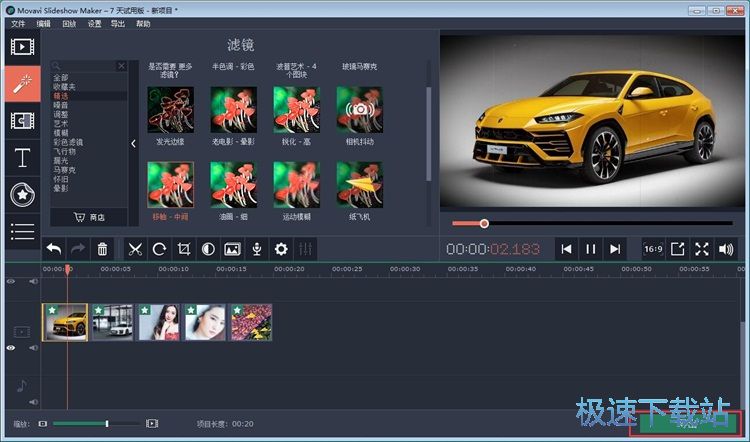Open the 16:9 aspect ratio dropdown
750x442 pixels.
(653, 249)
